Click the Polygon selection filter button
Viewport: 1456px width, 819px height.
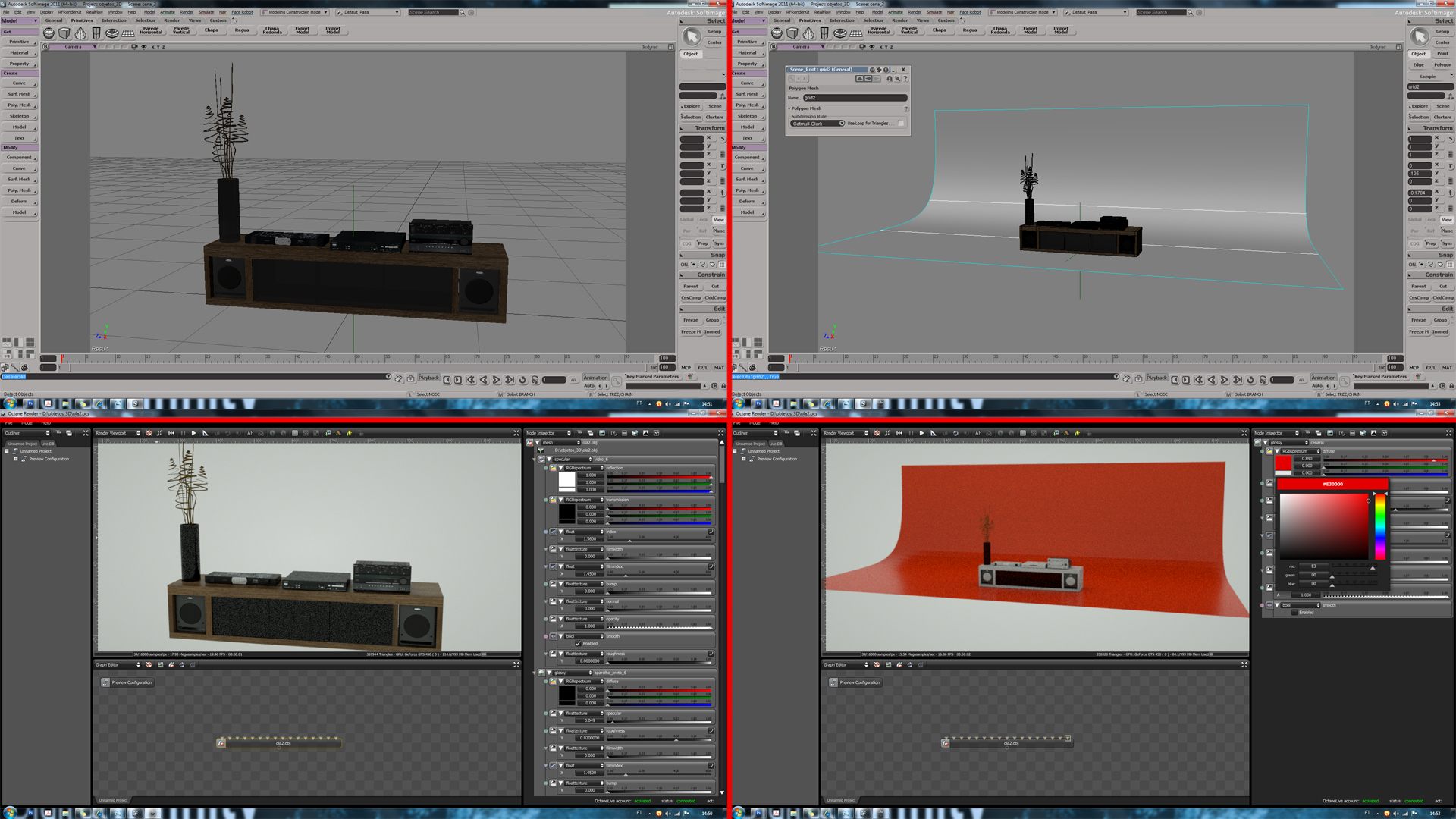(1442, 64)
